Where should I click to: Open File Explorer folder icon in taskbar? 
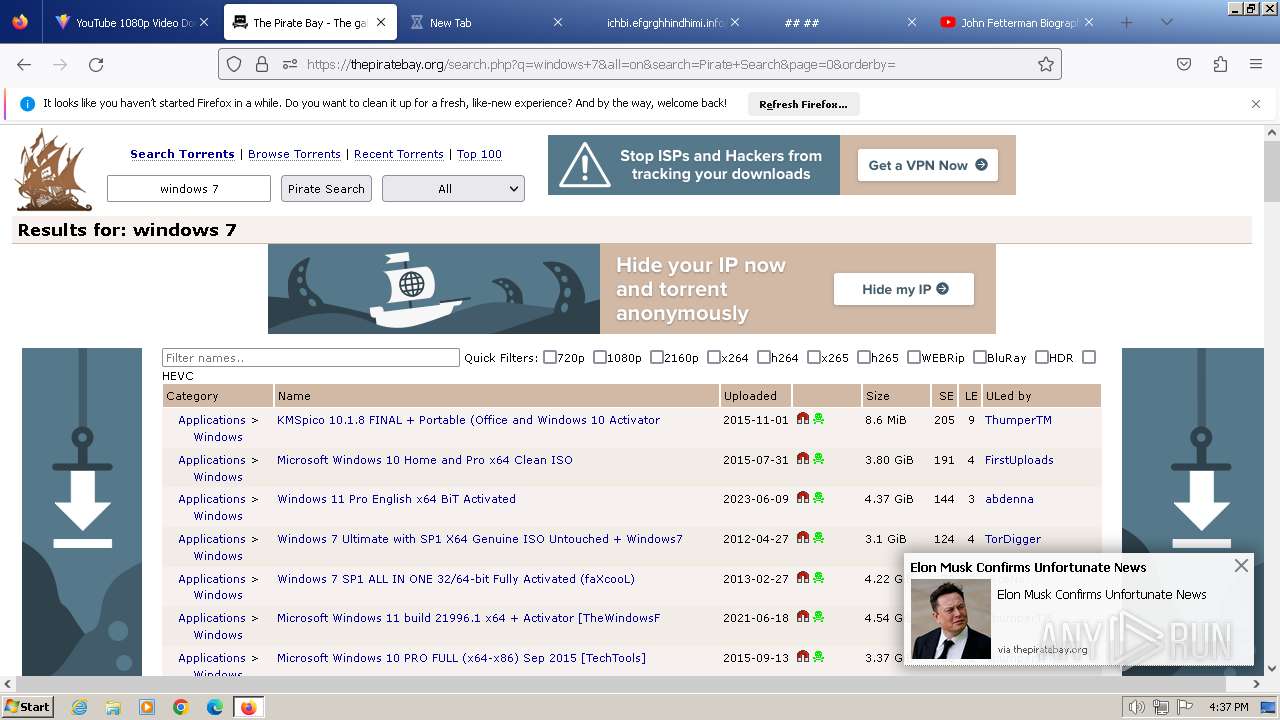click(113, 707)
